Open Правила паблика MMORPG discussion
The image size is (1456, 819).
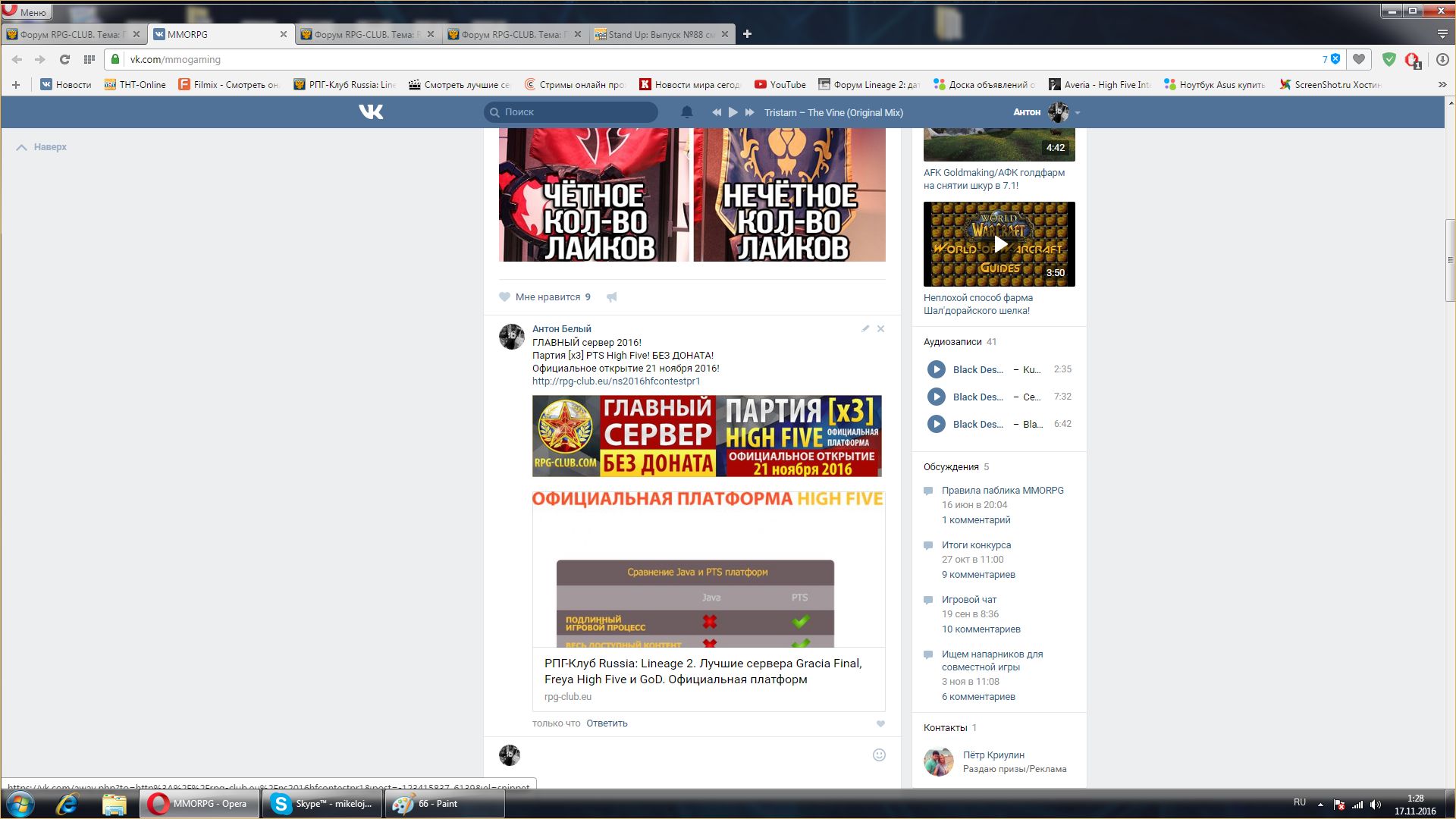coord(1003,491)
